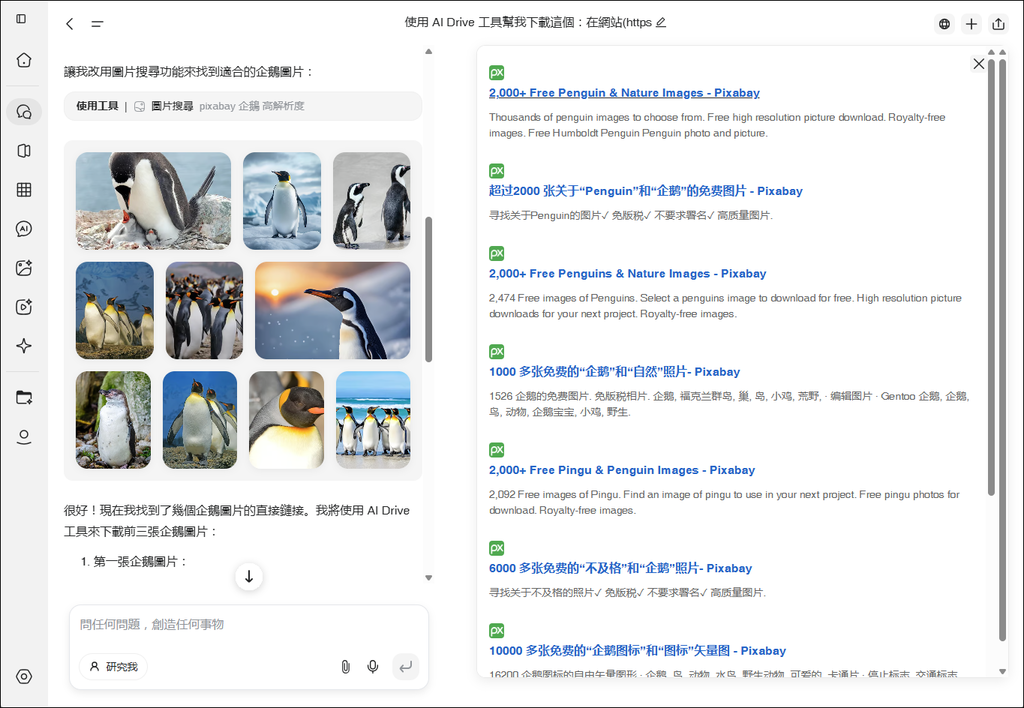Open '10000 多张免费的"企鹅图标"' Pixabay link
Viewport: 1024px width, 708px height.
tap(637, 651)
